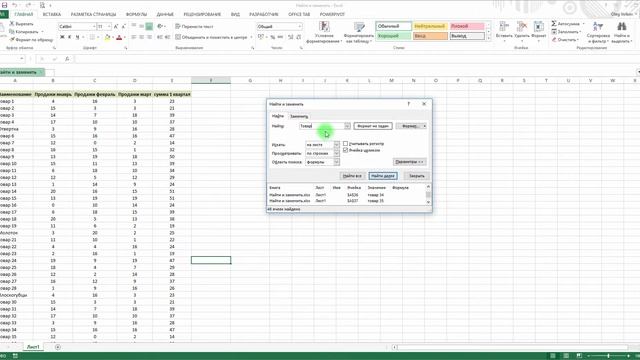Screen dimensions: 640x360
Task: Click the Increase font size icon
Action: (116, 27)
